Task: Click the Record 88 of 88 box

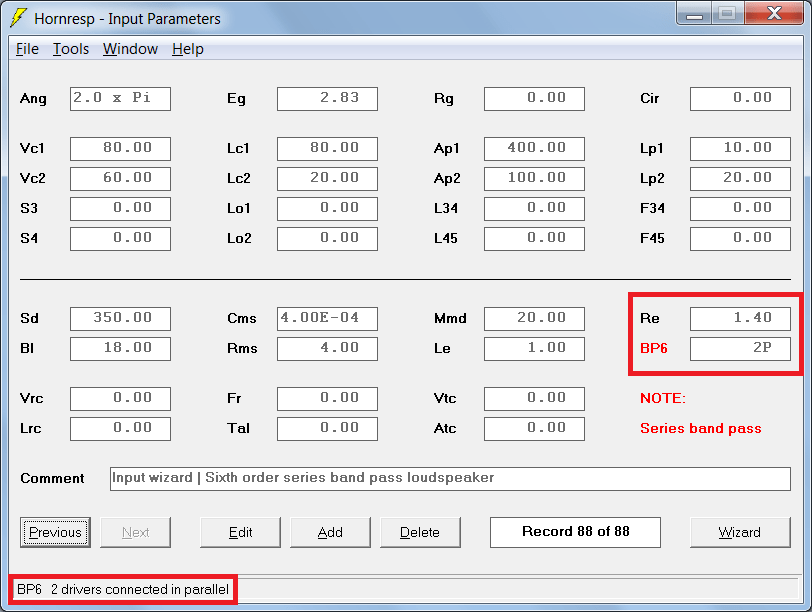Action: pyautogui.click(x=575, y=532)
